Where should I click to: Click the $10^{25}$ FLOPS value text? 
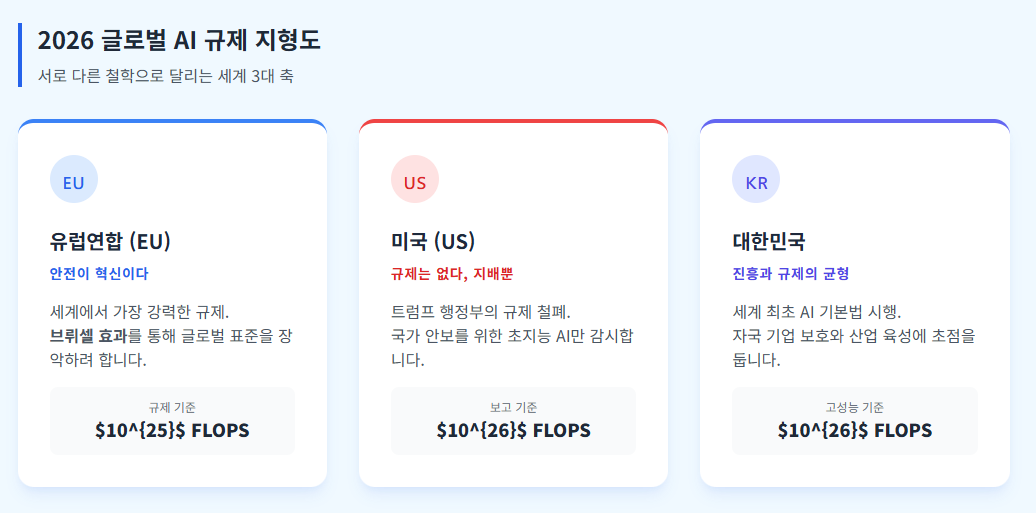(x=172, y=430)
